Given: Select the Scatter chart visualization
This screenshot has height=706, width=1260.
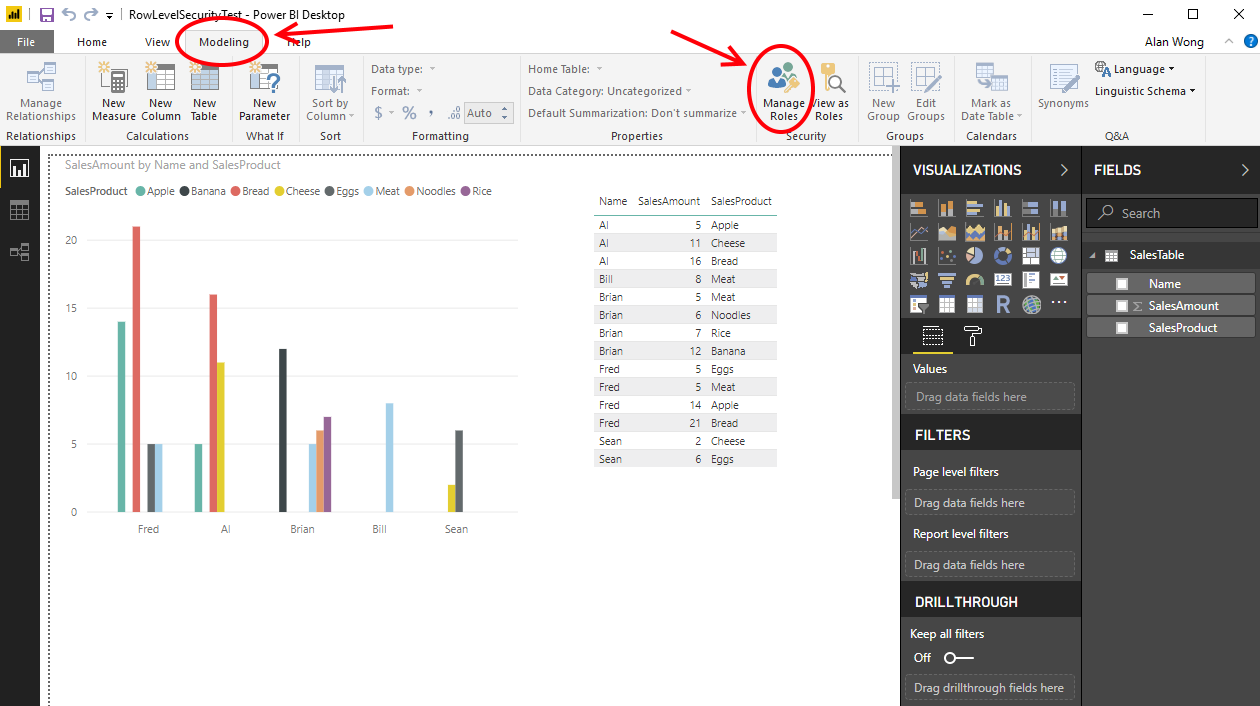Looking at the screenshot, I should point(947,256).
